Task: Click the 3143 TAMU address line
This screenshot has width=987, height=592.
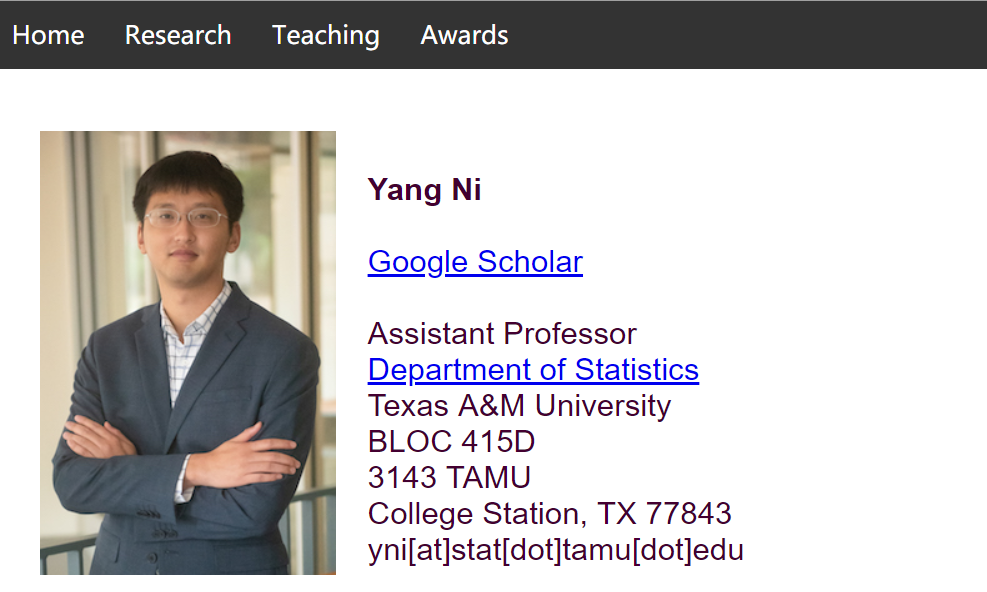Action: [449, 478]
